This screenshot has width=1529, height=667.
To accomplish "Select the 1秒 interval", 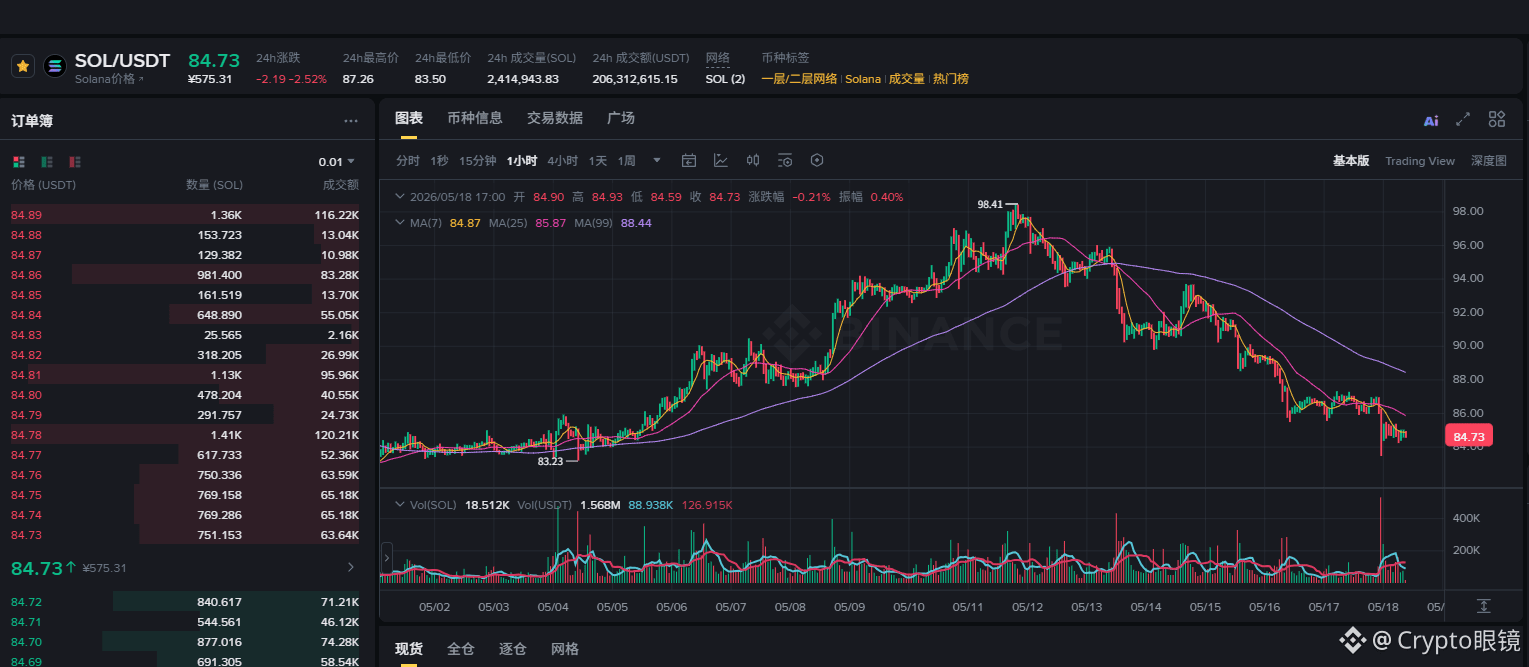I will (x=439, y=161).
